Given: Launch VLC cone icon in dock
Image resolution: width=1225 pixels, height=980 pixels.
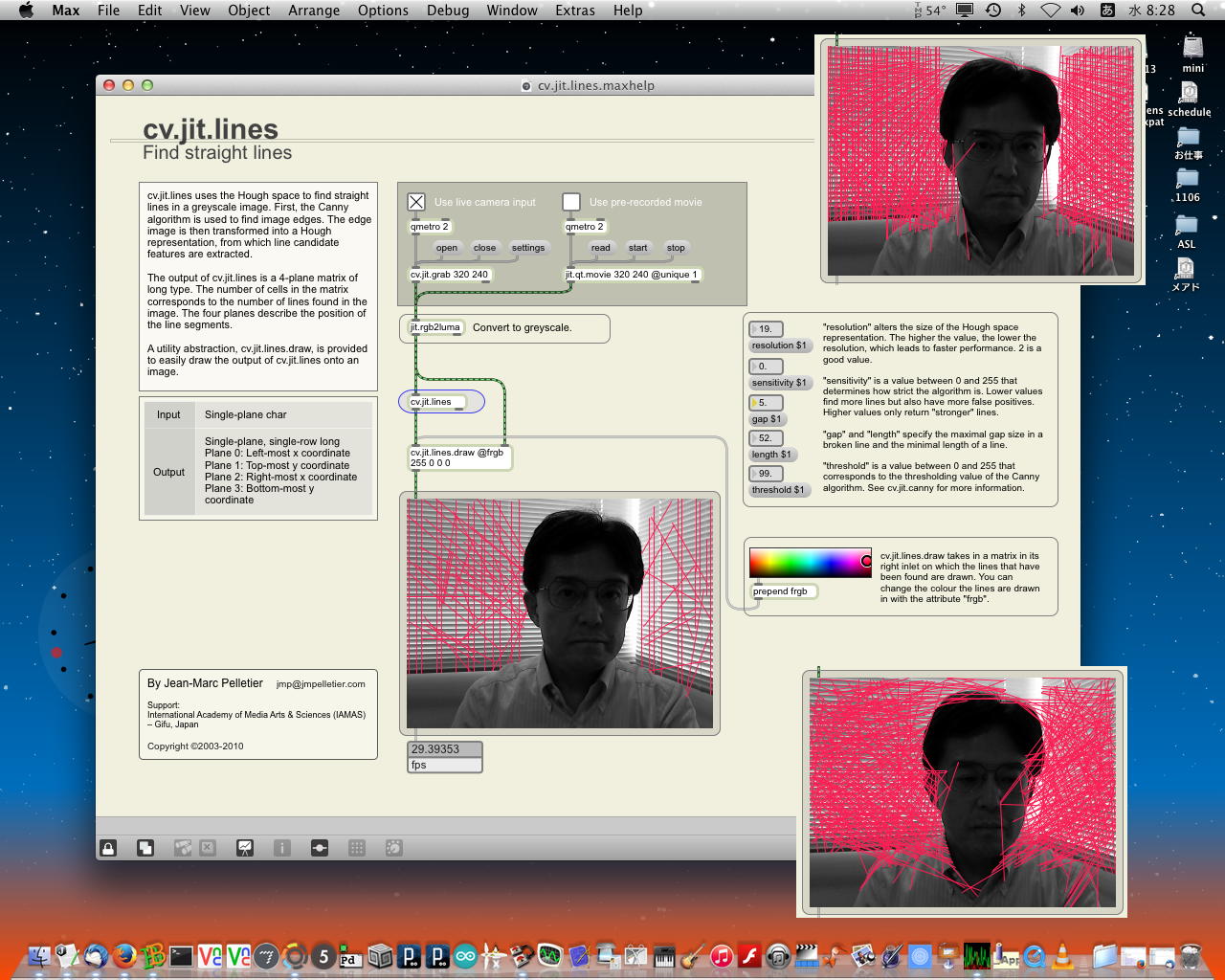Looking at the screenshot, I should click(x=1062, y=955).
